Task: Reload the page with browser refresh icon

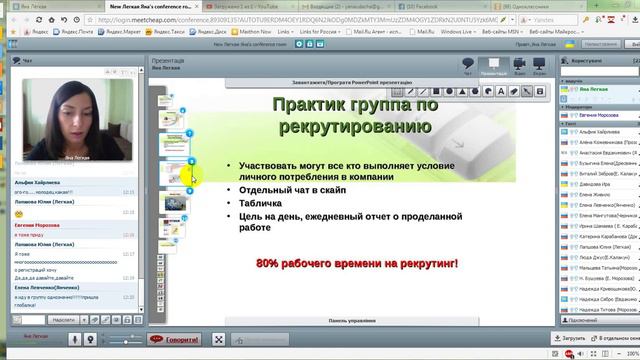Action: tap(39, 20)
